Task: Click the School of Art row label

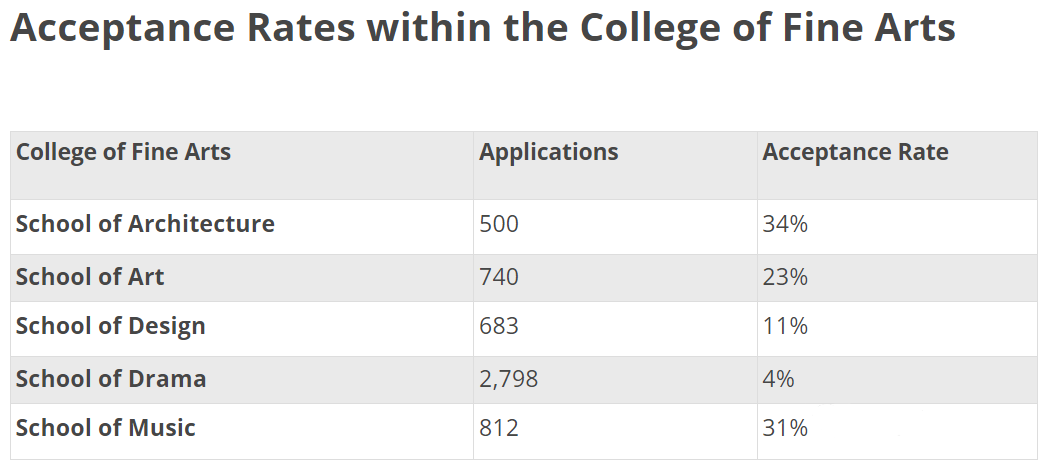Action: 90,277
